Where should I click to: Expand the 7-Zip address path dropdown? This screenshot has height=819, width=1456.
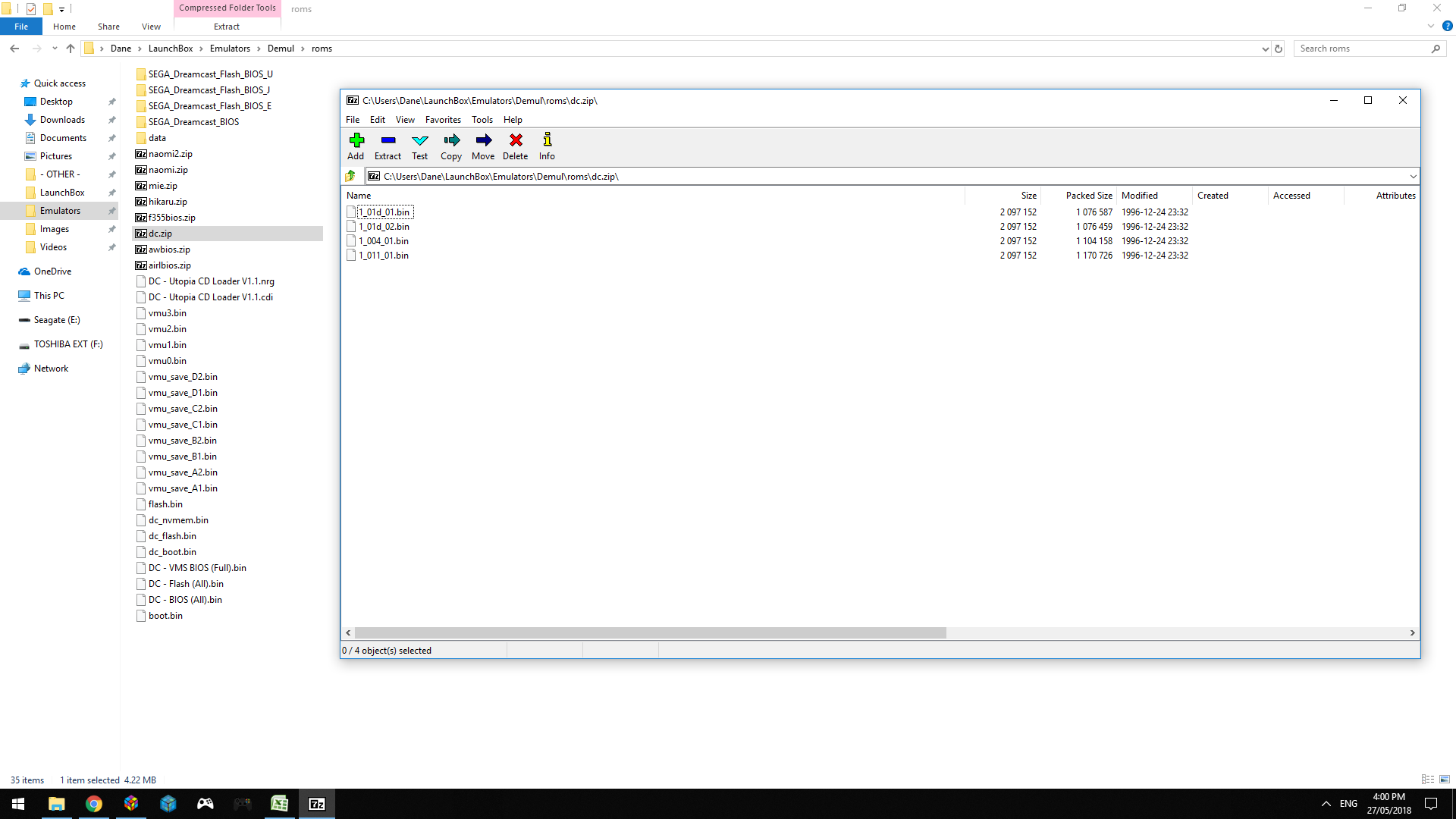1413,177
